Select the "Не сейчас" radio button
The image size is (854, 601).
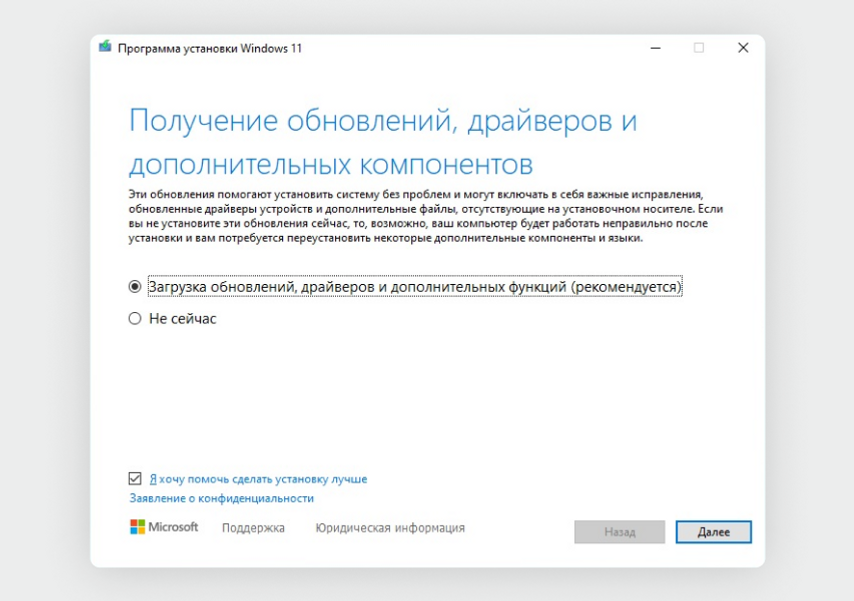point(135,318)
